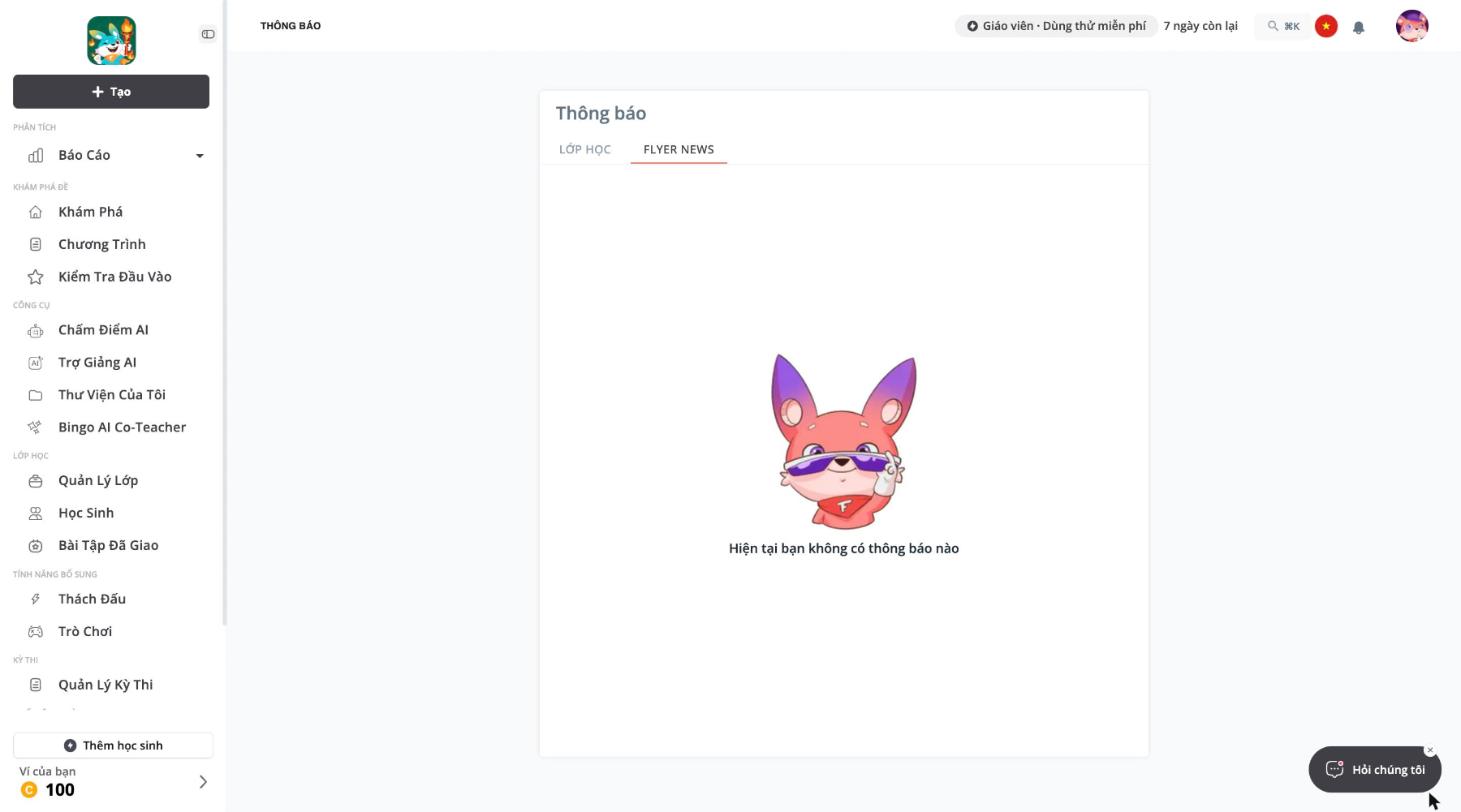Open the Bài Tập Đã Giao icon
The image size is (1461, 812).
point(36,545)
